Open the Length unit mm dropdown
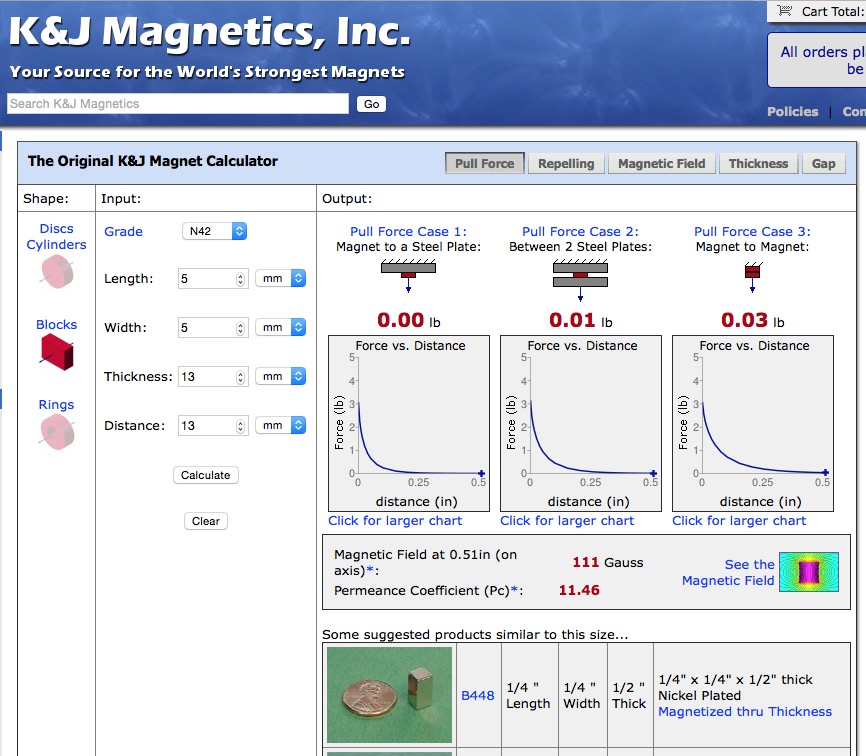 pyautogui.click(x=281, y=278)
